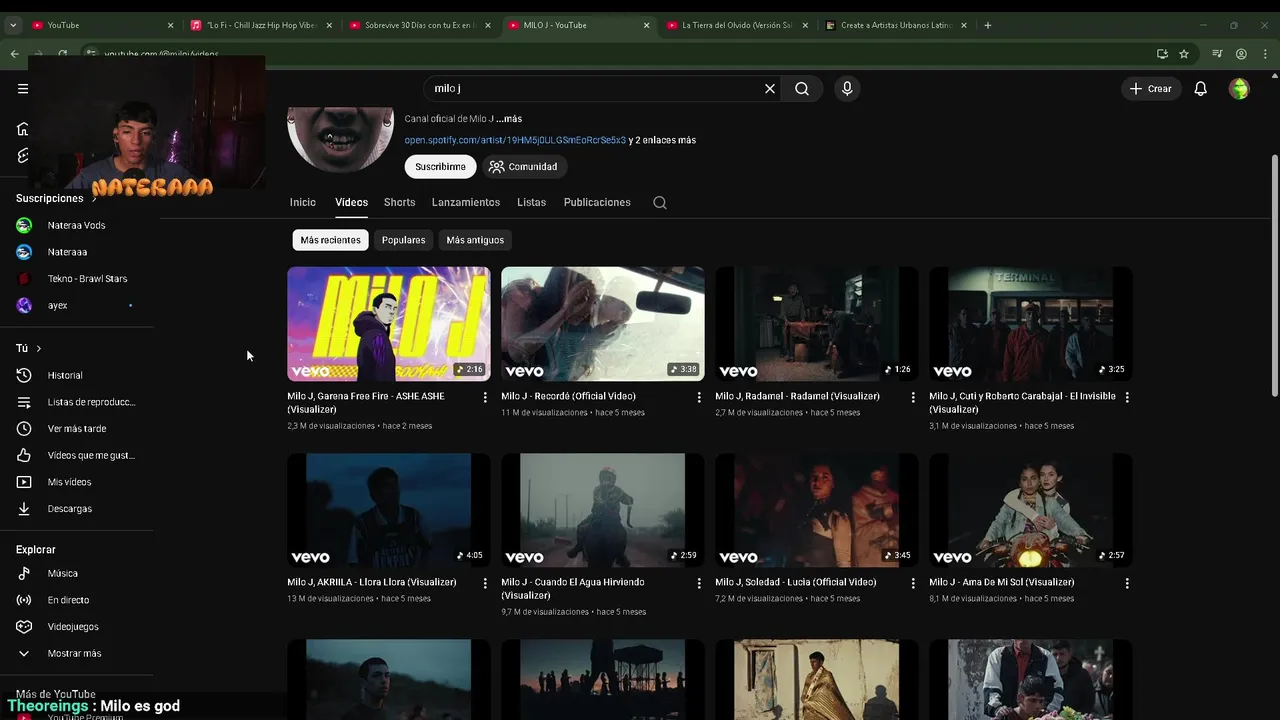Screen dimensions: 1280x720
Task: Open options for El Invisible video
Action: pos(1127,397)
